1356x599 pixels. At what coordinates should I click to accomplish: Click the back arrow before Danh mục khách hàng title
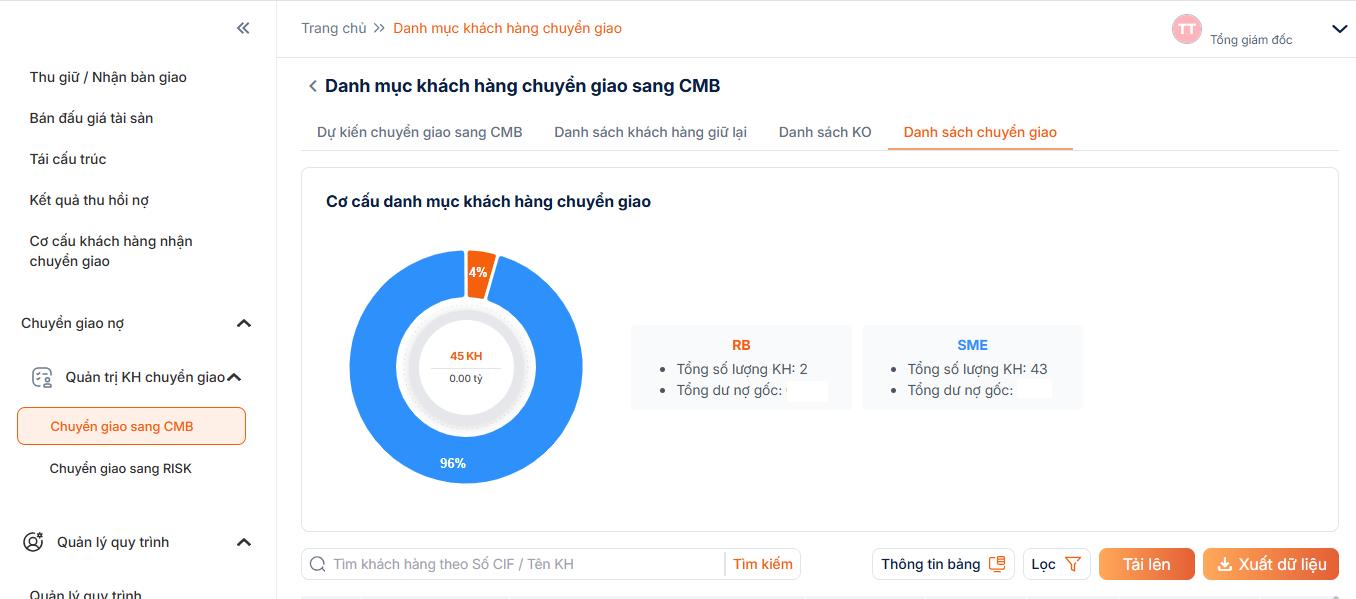[x=313, y=86]
